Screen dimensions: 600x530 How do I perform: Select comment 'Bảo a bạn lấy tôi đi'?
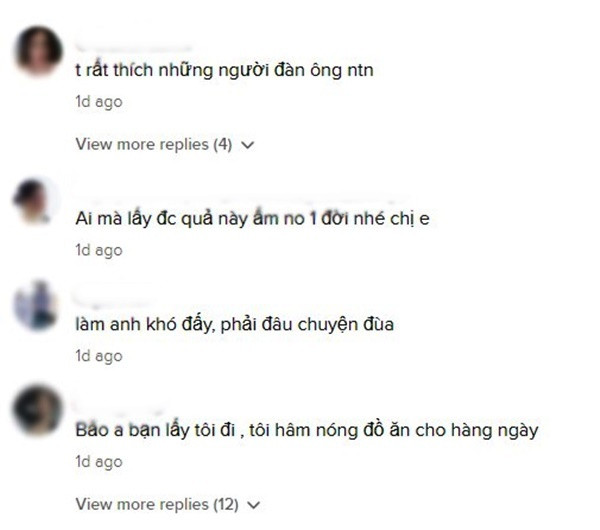(307, 430)
